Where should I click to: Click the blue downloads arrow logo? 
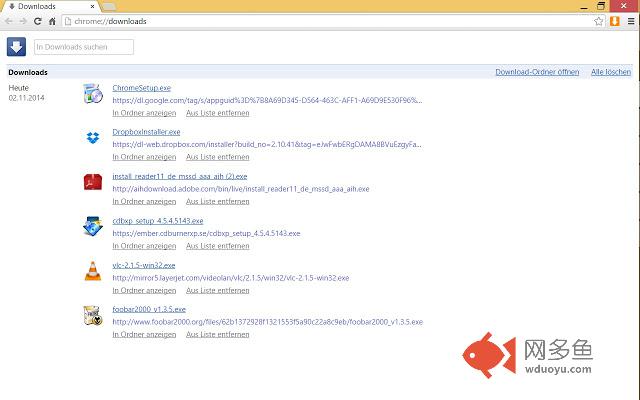(x=16, y=47)
